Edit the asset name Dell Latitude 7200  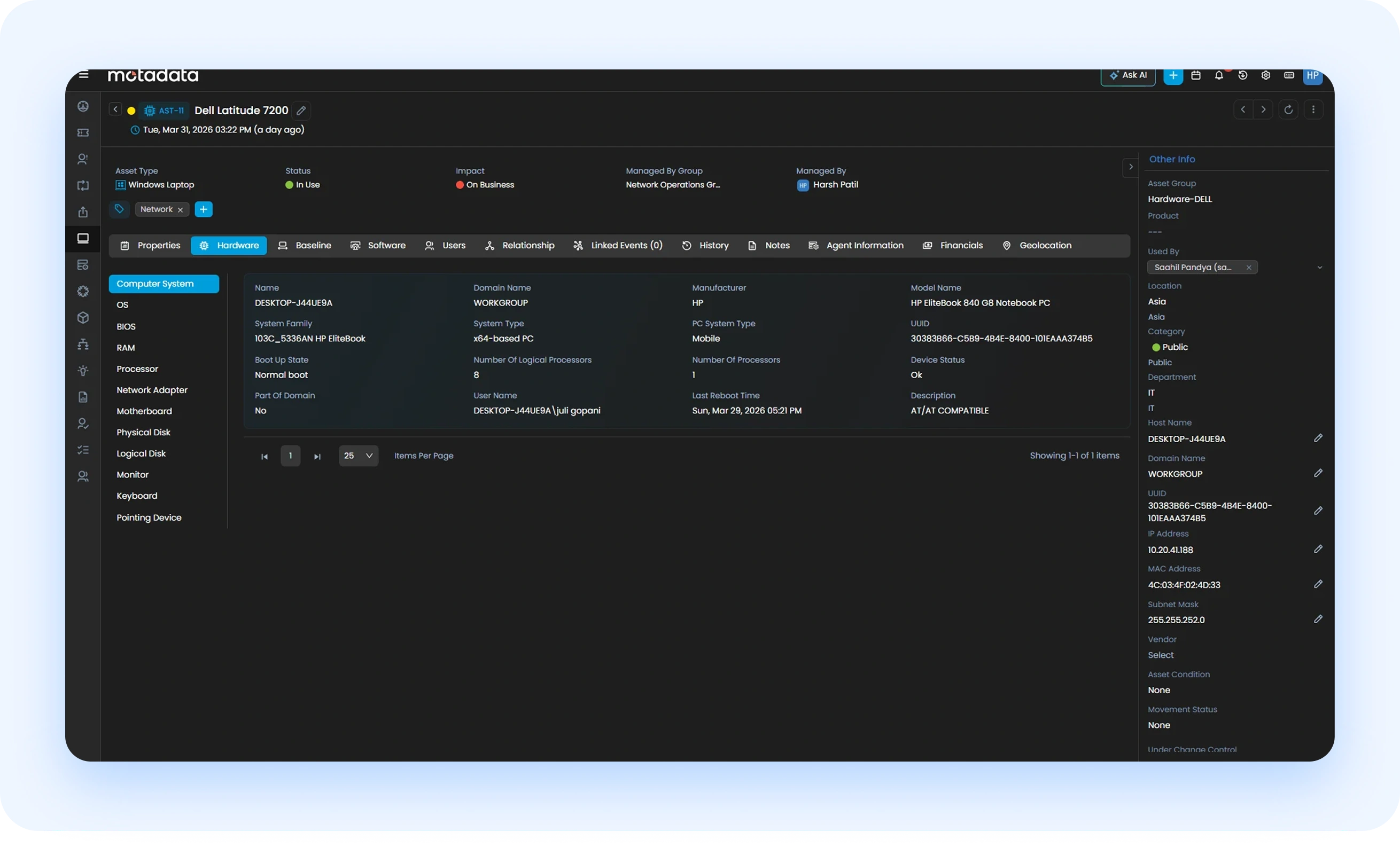pos(302,111)
